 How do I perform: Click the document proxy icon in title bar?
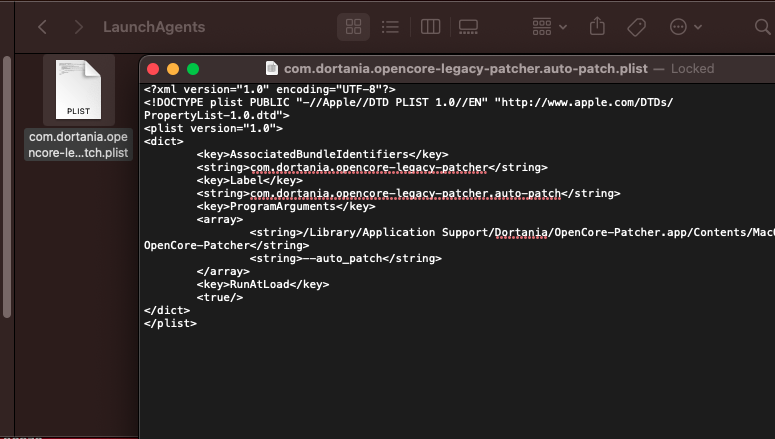(x=271, y=68)
